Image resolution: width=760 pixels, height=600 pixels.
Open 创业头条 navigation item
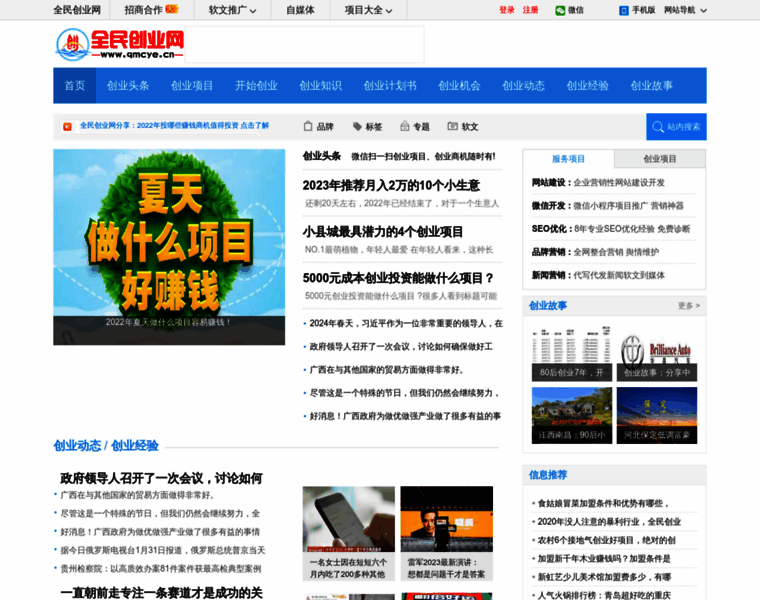(128, 86)
